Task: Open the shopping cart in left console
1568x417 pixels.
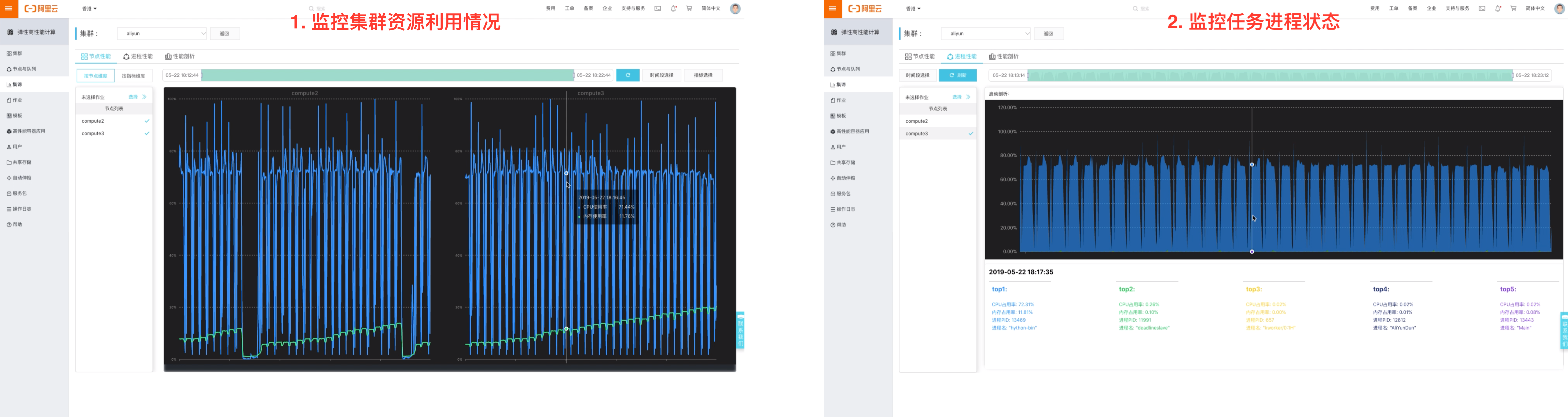Action: 689,9
